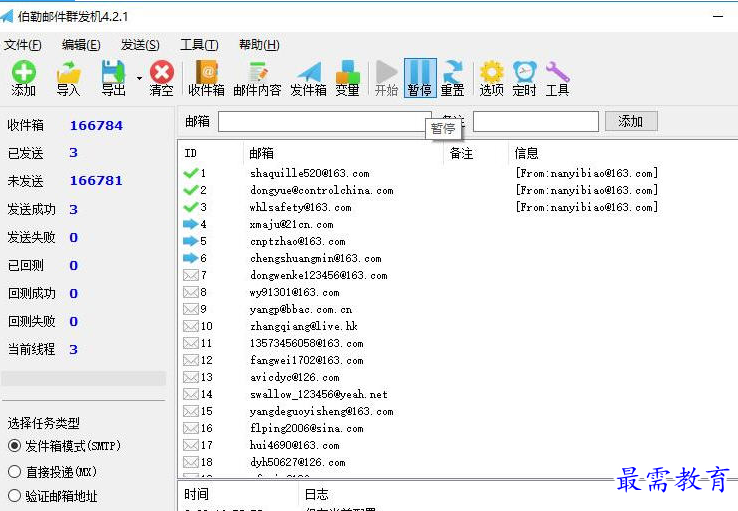Image resolution: width=738 pixels, height=511 pixels.
Task: Click the red 清空 clear icon
Action: (161, 78)
